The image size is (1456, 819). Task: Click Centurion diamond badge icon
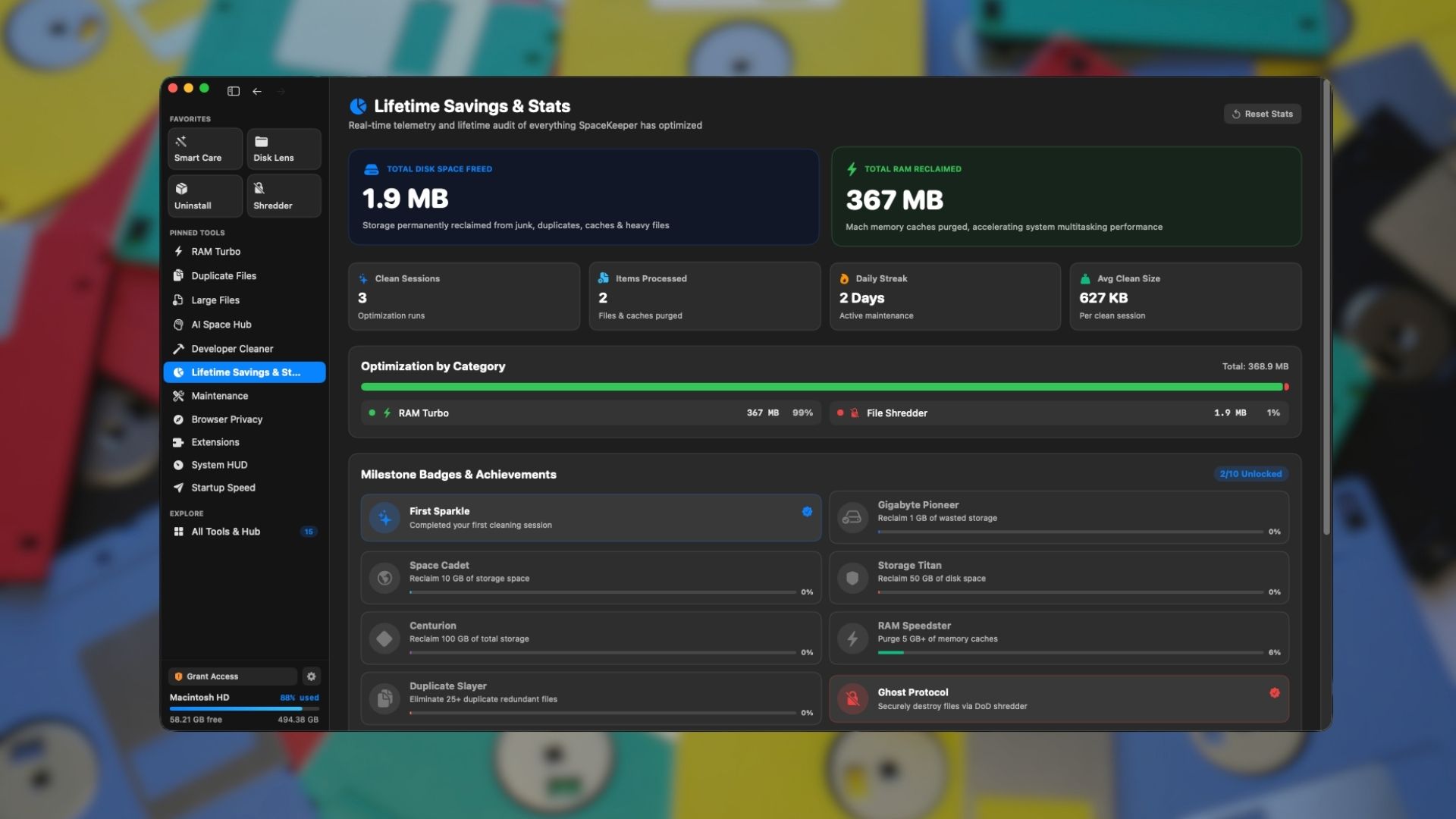click(x=385, y=639)
